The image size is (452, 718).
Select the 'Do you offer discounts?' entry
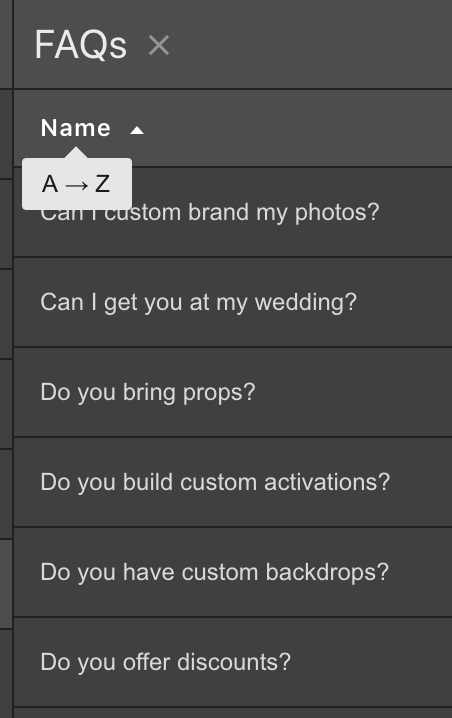[x=233, y=662]
